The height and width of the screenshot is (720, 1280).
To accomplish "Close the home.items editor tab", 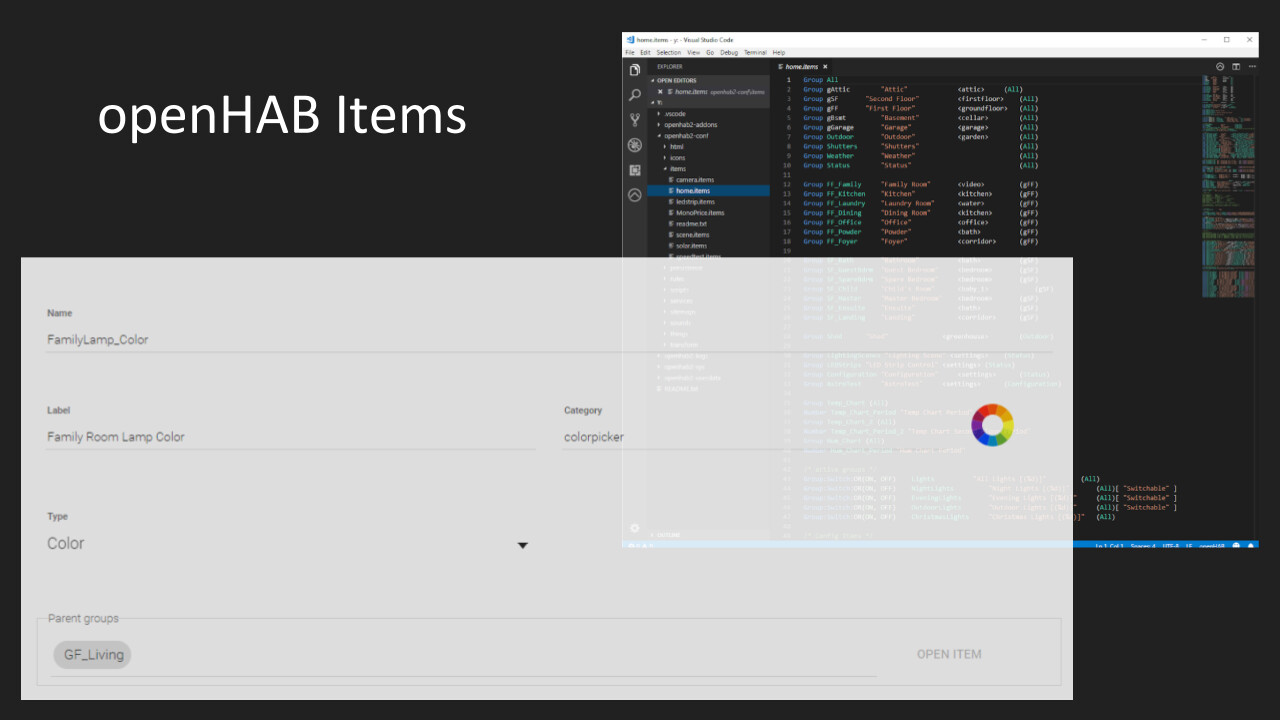I will pyautogui.click(x=825, y=67).
